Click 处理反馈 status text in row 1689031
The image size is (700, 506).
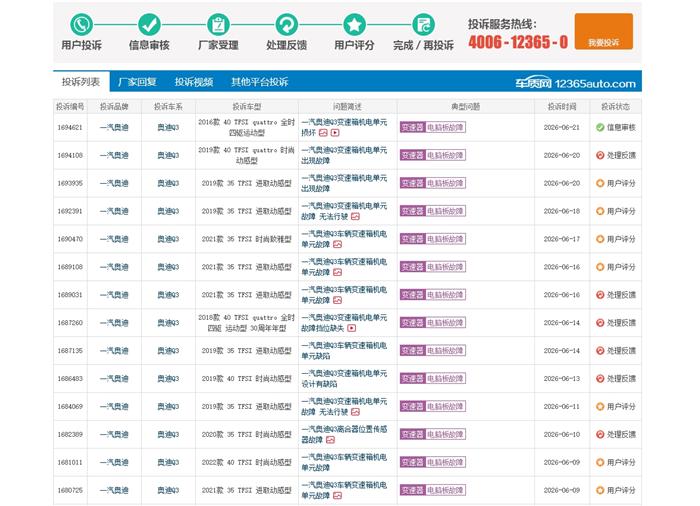[x=621, y=295]
